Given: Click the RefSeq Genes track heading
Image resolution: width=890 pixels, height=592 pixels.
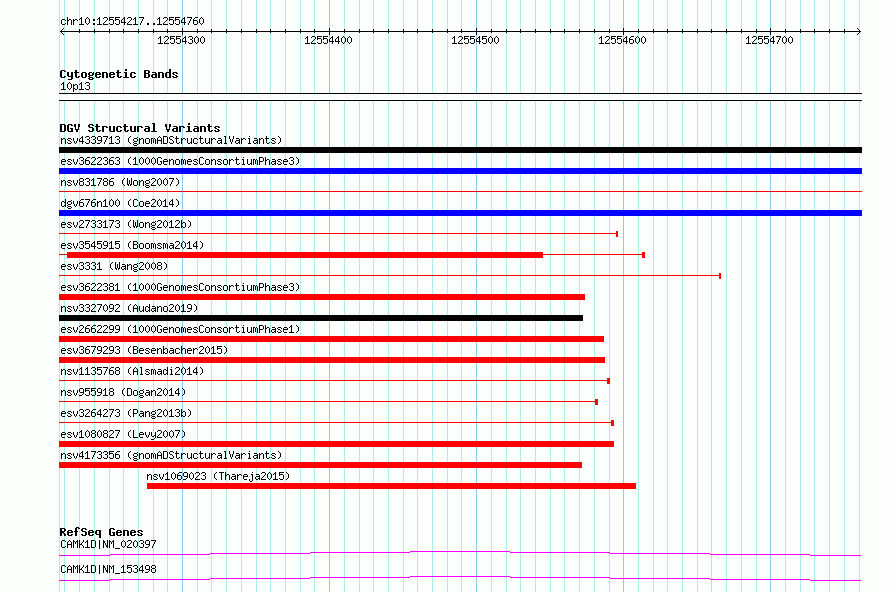Looking at the screenshot, I should click(101, 532).
